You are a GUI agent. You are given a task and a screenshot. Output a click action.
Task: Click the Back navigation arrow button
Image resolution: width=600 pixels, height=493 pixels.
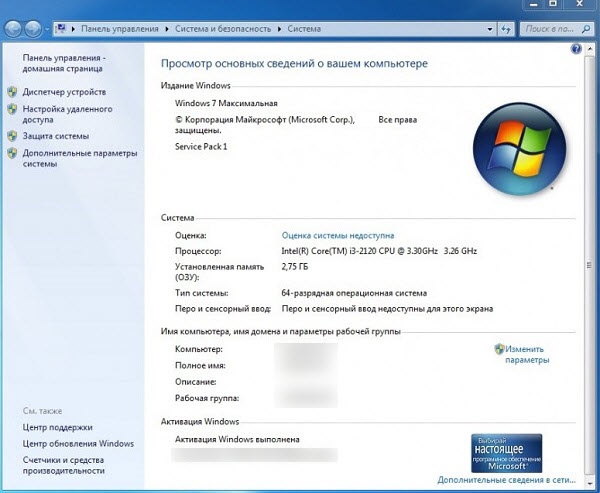13,29
